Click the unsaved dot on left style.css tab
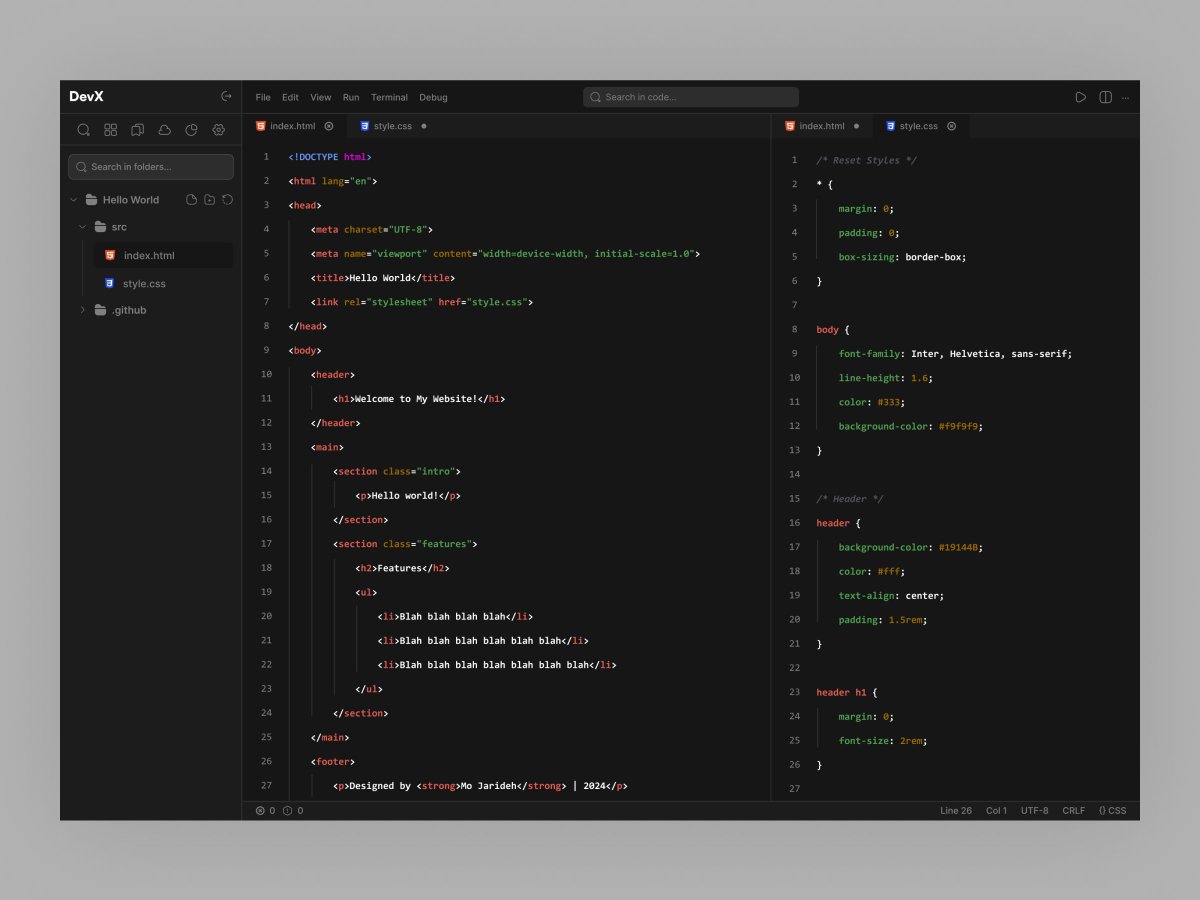 pos(424,126)
